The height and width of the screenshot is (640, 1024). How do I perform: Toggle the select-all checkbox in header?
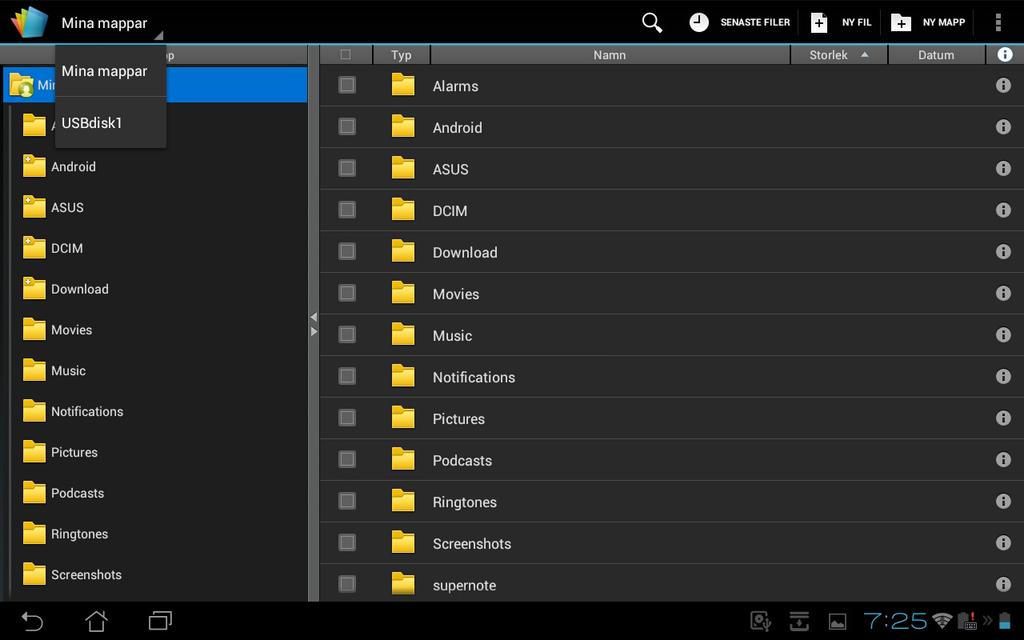pyautogui.click(x=345, y=55)
